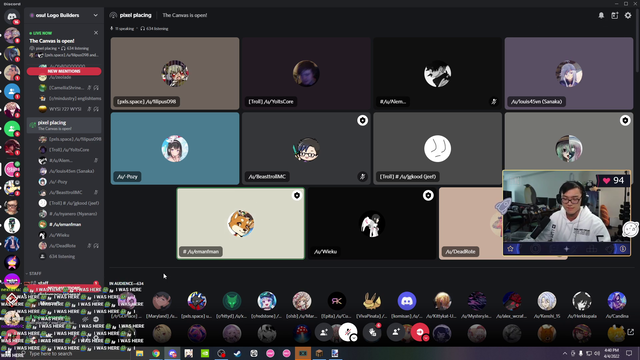Click WYSI 727 WYSI user row

(x=65, y=109)
